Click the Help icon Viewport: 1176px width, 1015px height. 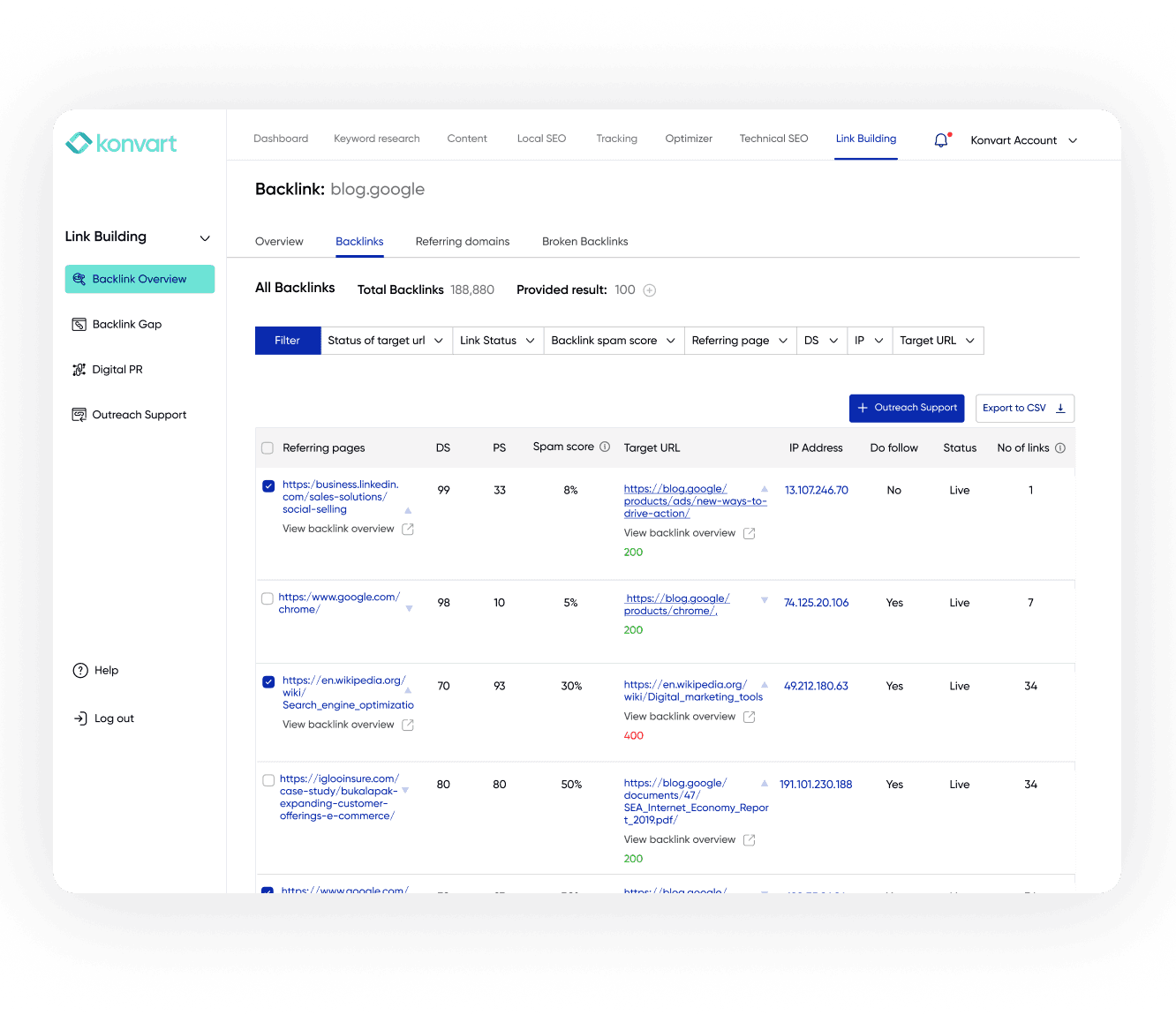point(80,670)
